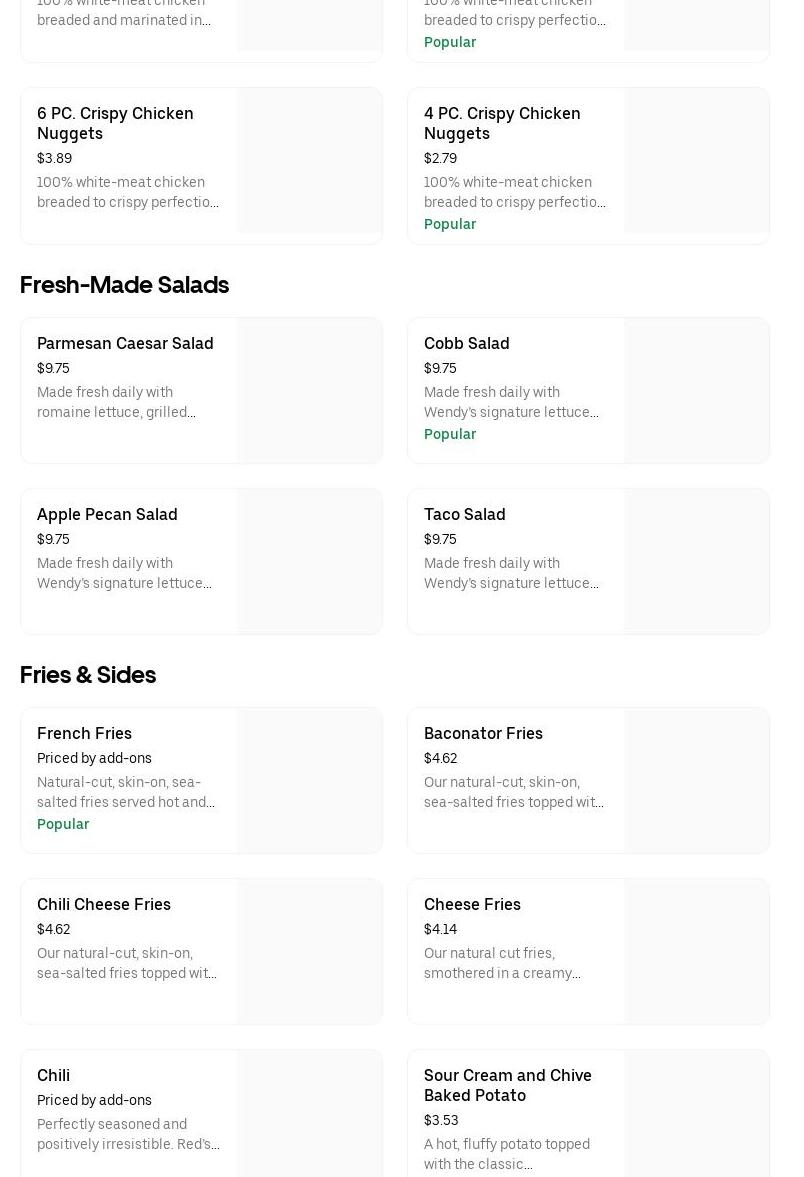804x1177 pixels.
Task: Select the 4 PC. Crispy Chicken Nuggets title
Action: [x=502, y=123]
